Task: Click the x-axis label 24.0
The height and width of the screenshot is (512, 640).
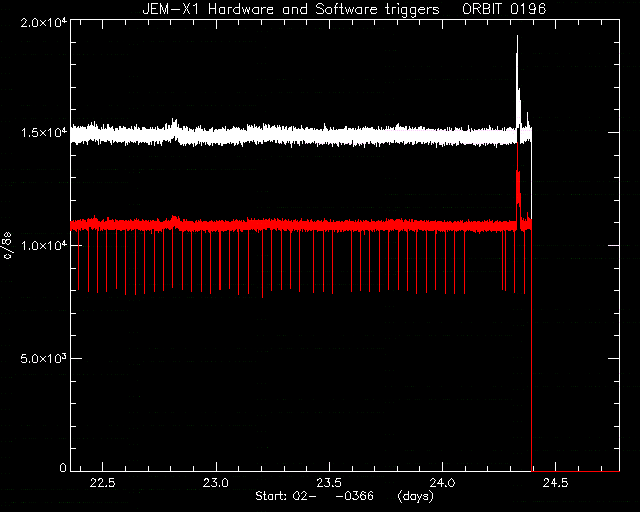Action: 443,483
